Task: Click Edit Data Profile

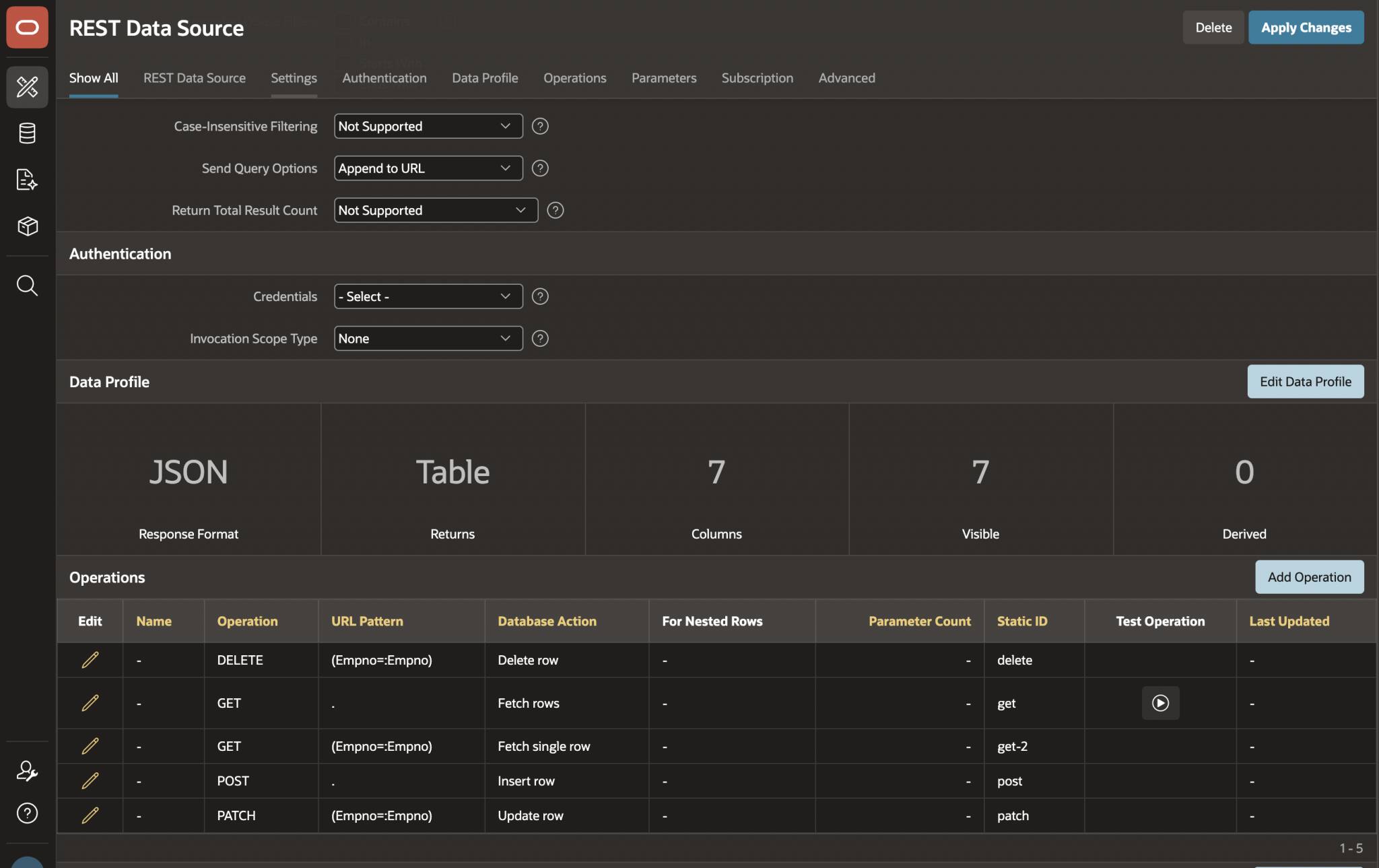Action: (1306, 382)
